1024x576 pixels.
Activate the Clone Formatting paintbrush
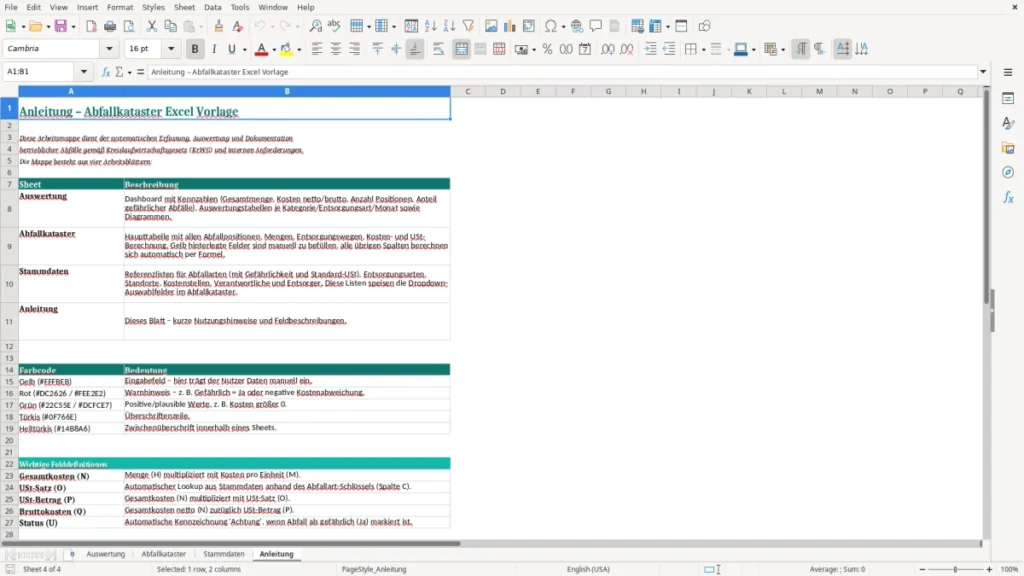[x=219, y=26]
